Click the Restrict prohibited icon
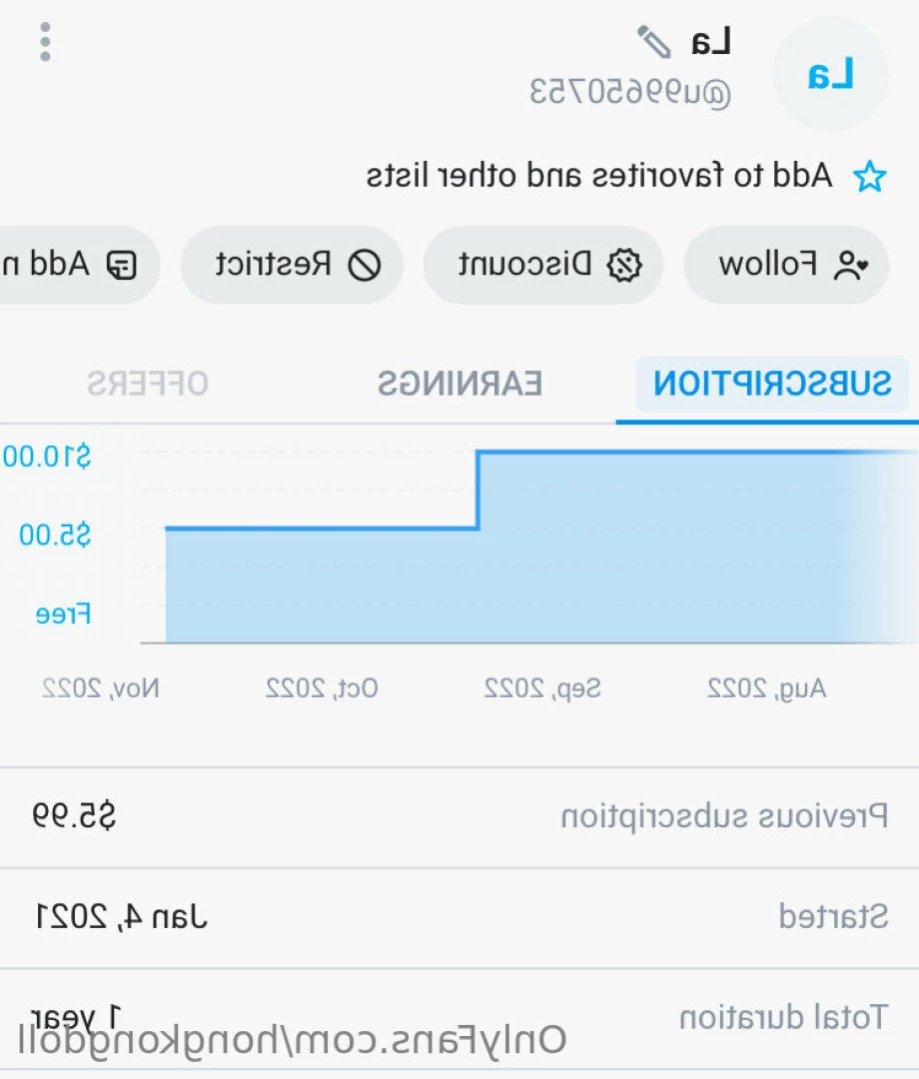This screenshot has height=1079, width=919. click(364, 265)
